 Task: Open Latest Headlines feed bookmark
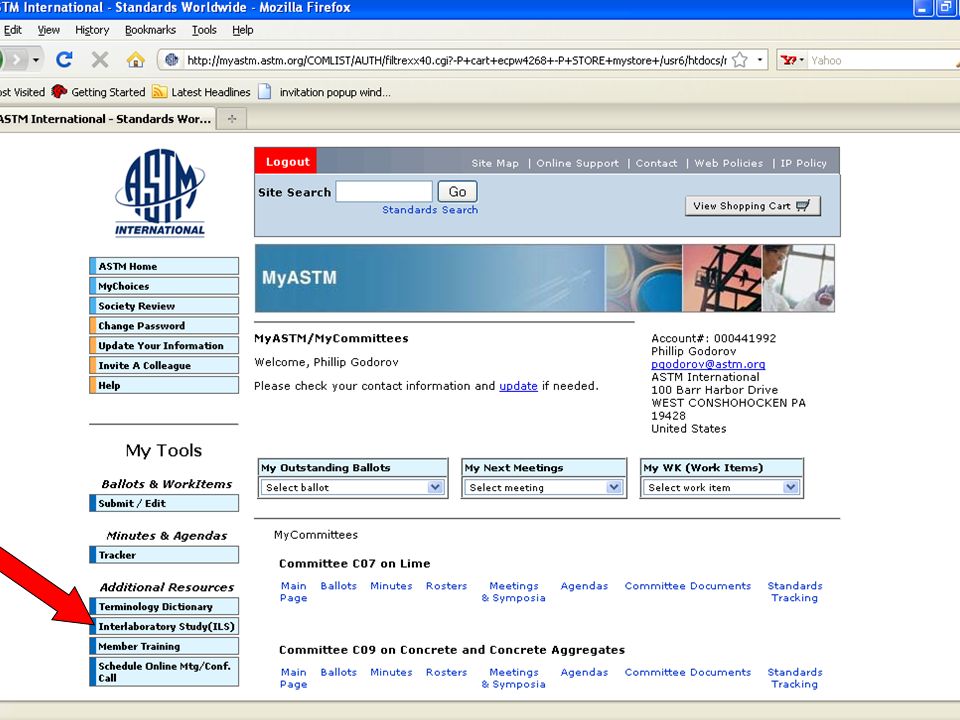(x=201, y=92)
